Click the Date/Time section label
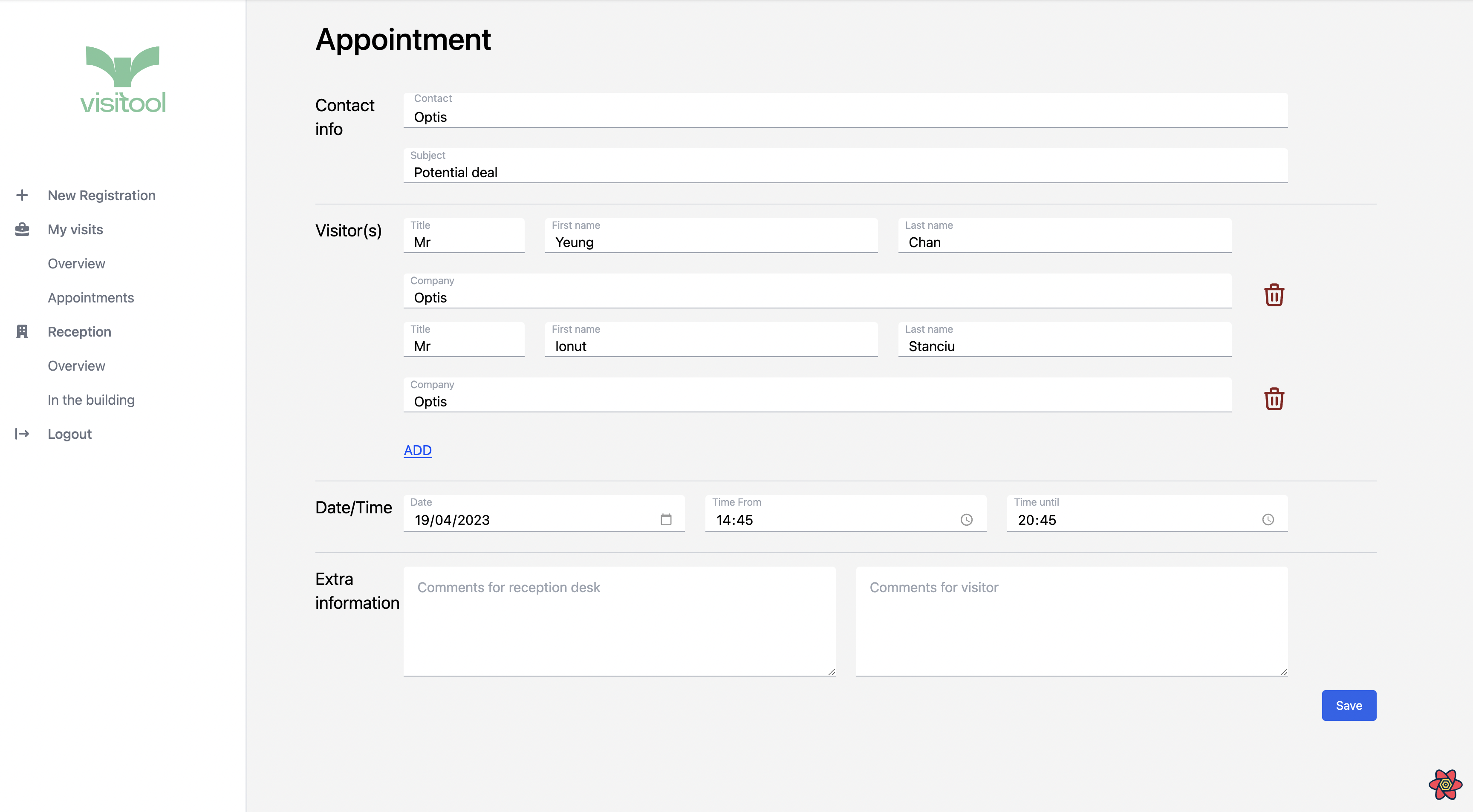1473x812 pixels. pos(353,507)
